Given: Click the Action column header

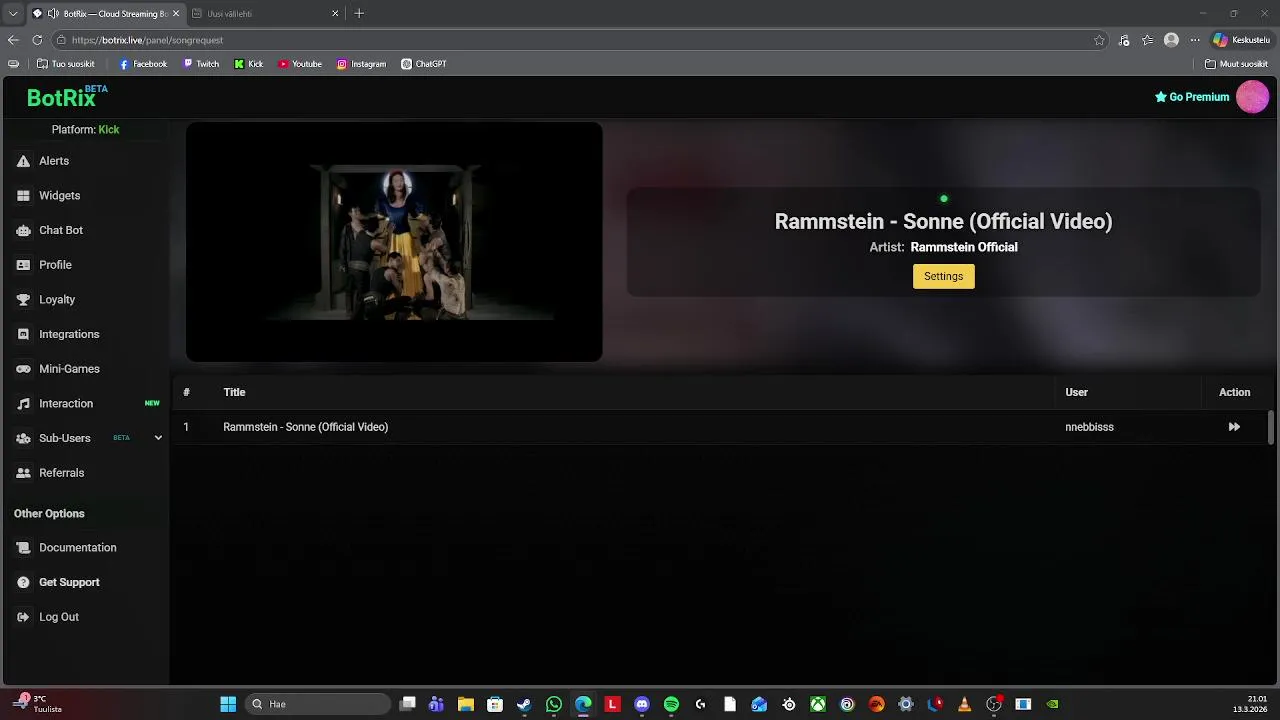Looking at the screenshot, I should pos(1234,392).
